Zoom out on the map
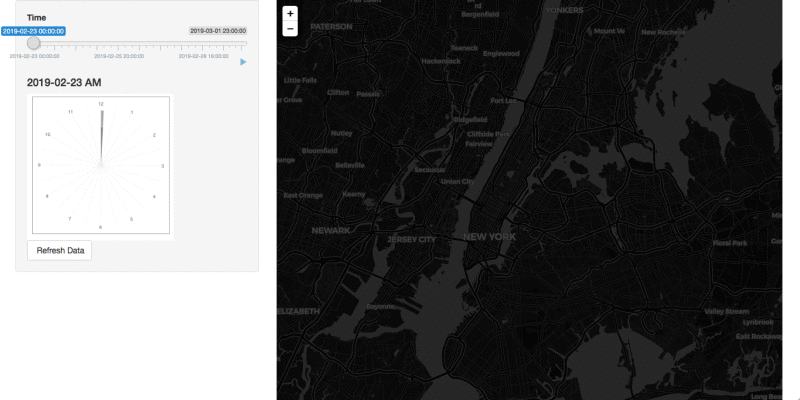The image size is (800, 400). tap(290, 29)
